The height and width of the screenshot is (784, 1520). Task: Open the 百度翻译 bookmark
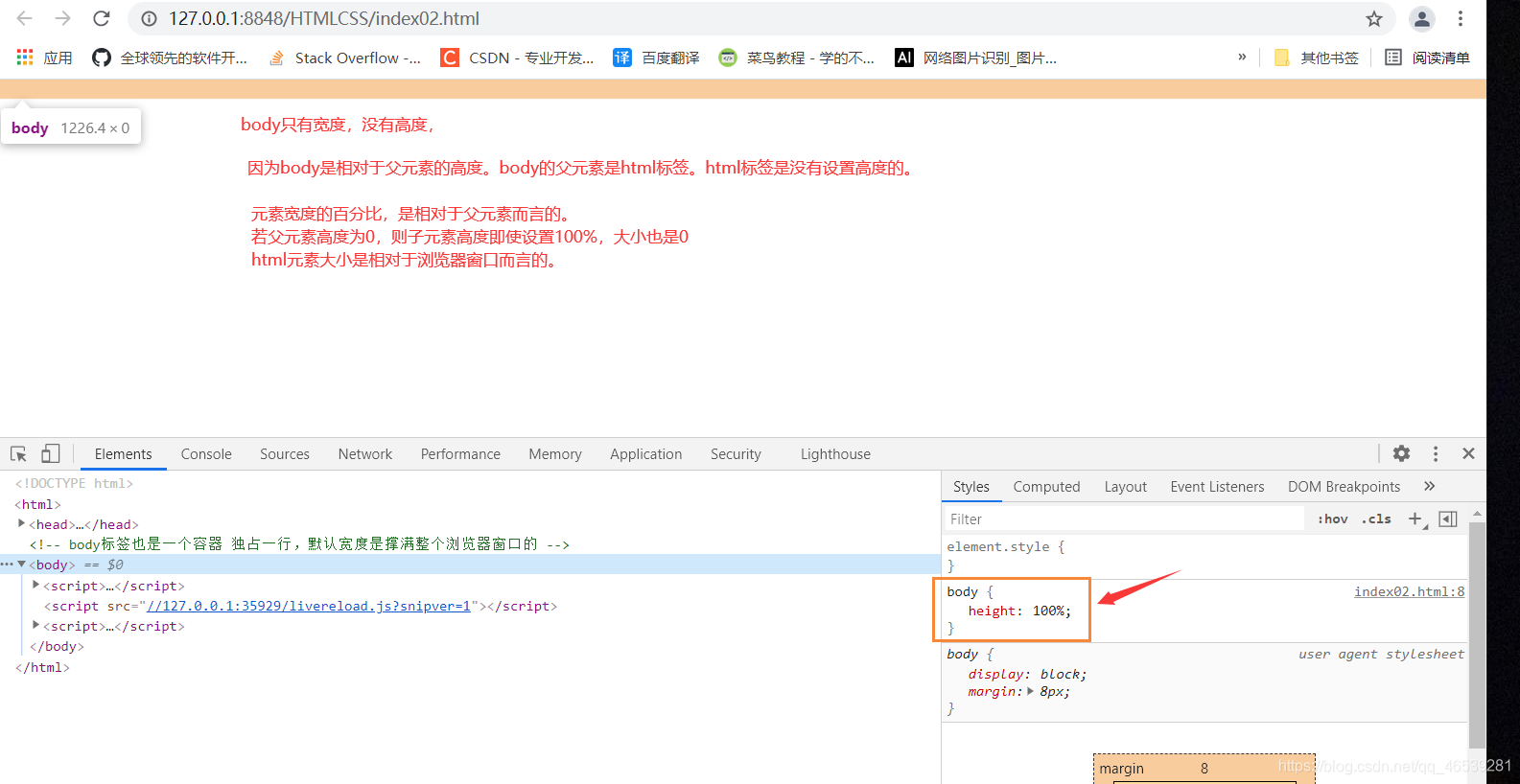pos(657,58)
